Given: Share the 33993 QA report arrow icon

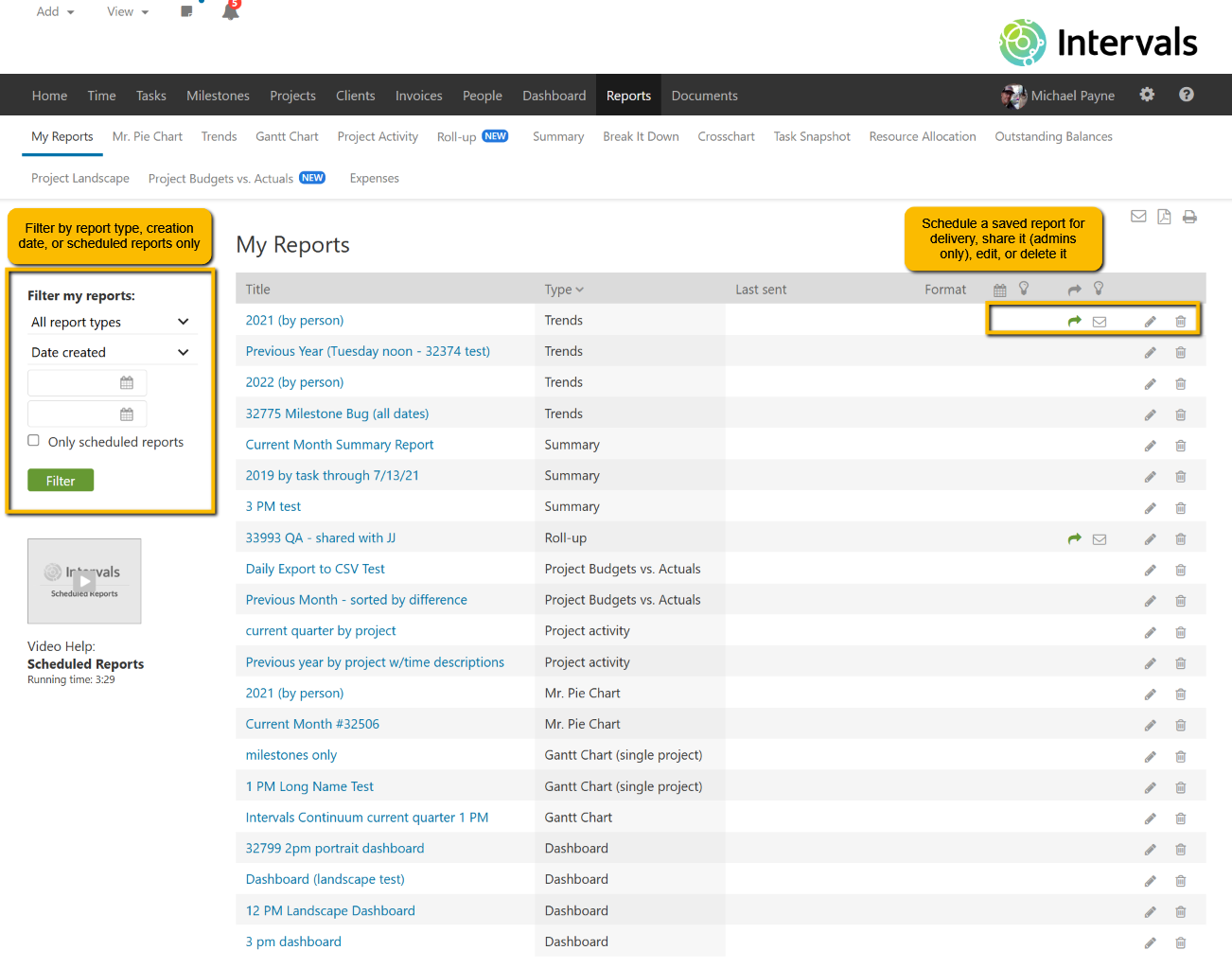Looking at the screenshot, I should pyautogui.click(x=1074, y=539).
